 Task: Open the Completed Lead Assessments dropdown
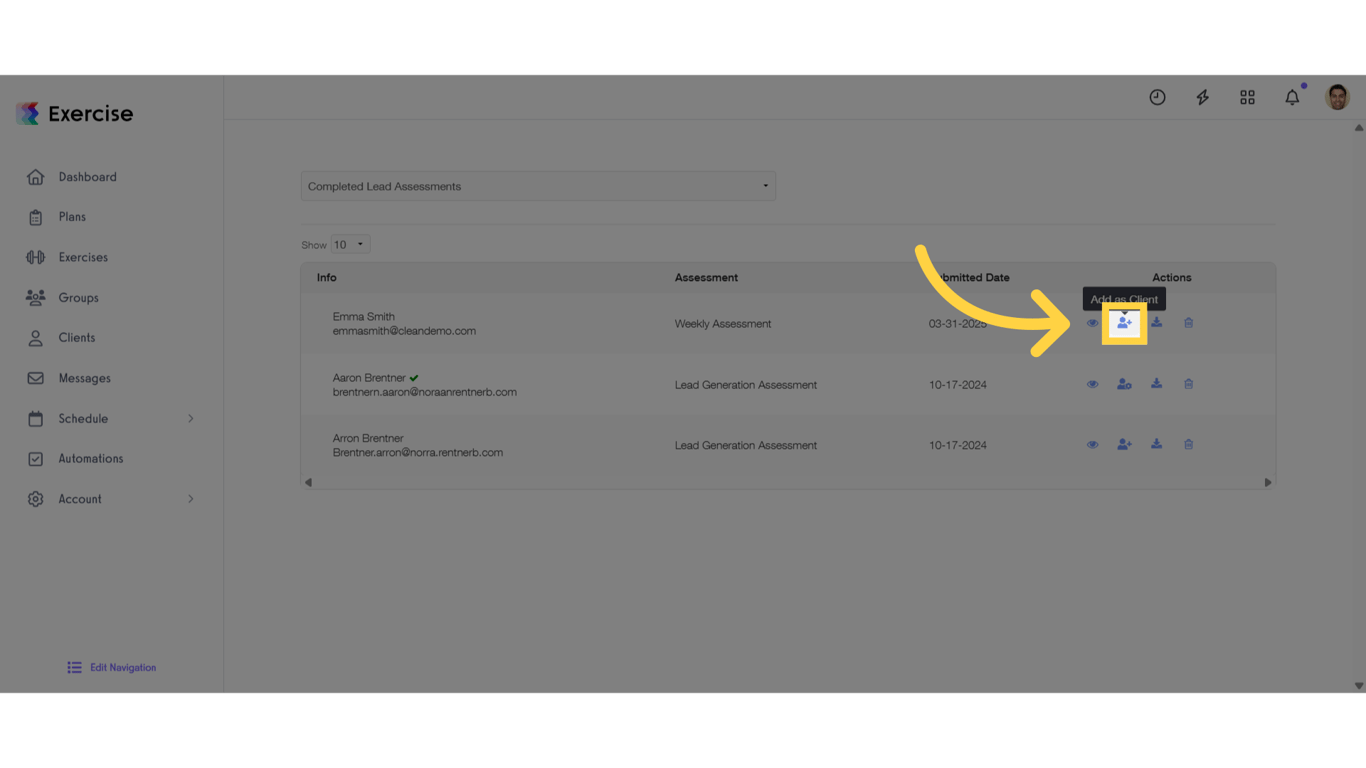(x=538, y=186)
